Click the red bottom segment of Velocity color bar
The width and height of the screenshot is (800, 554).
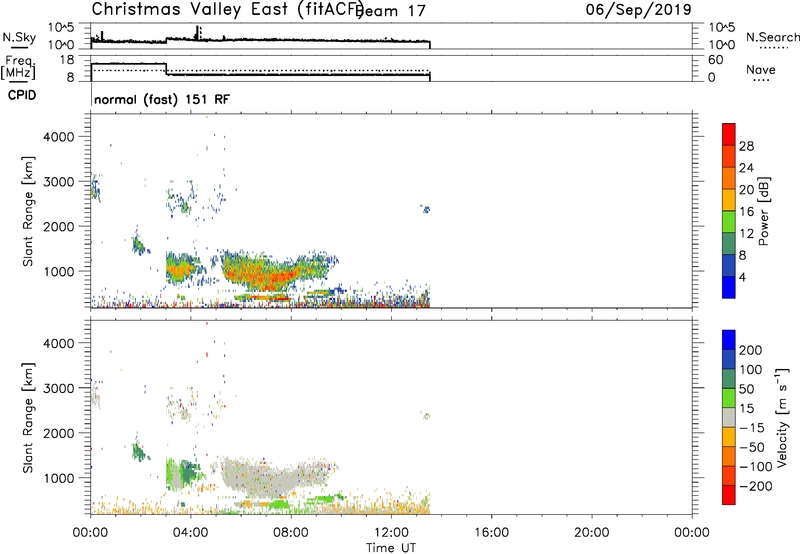click(729, 495)
